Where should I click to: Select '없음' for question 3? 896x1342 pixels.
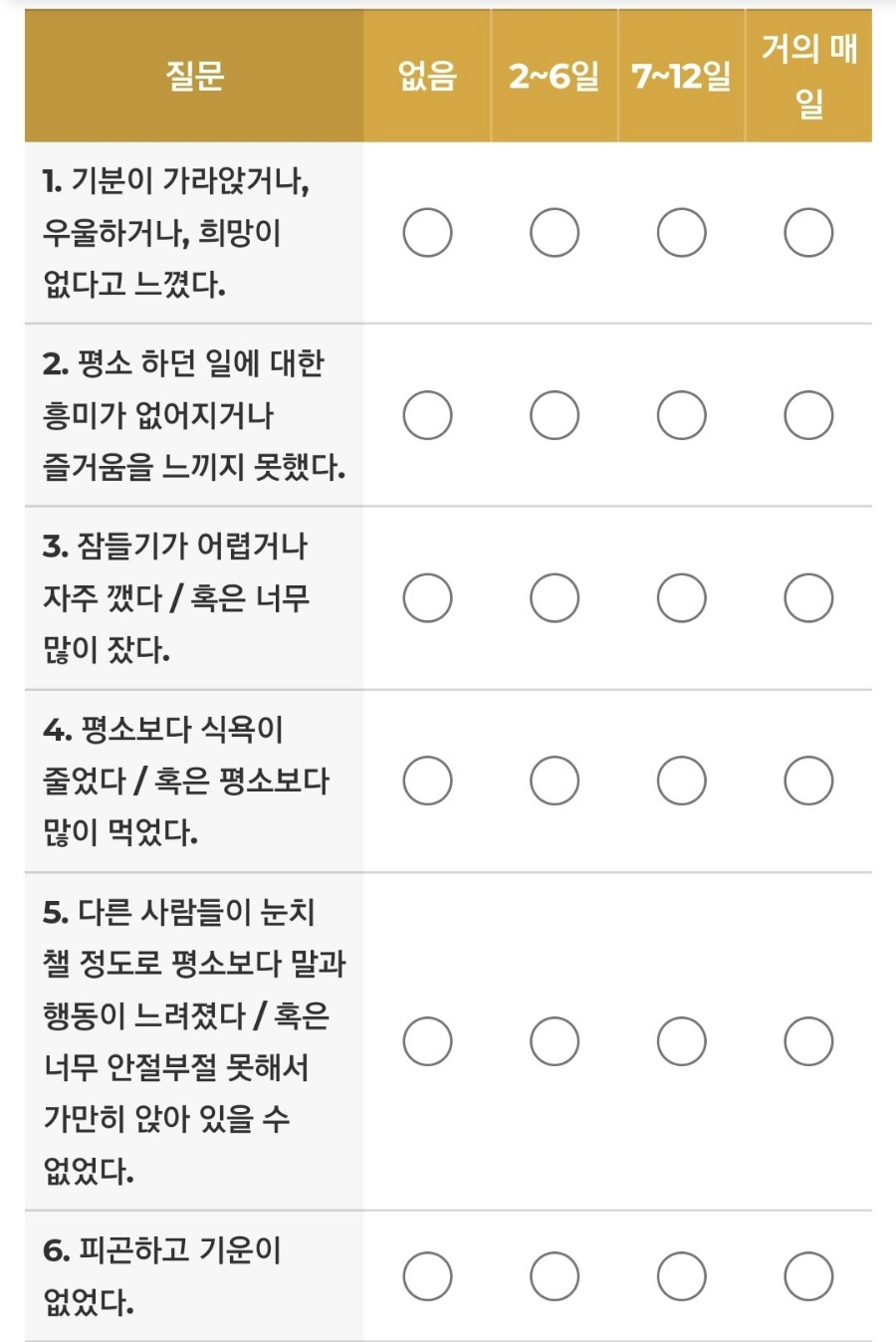coord(427,597)
